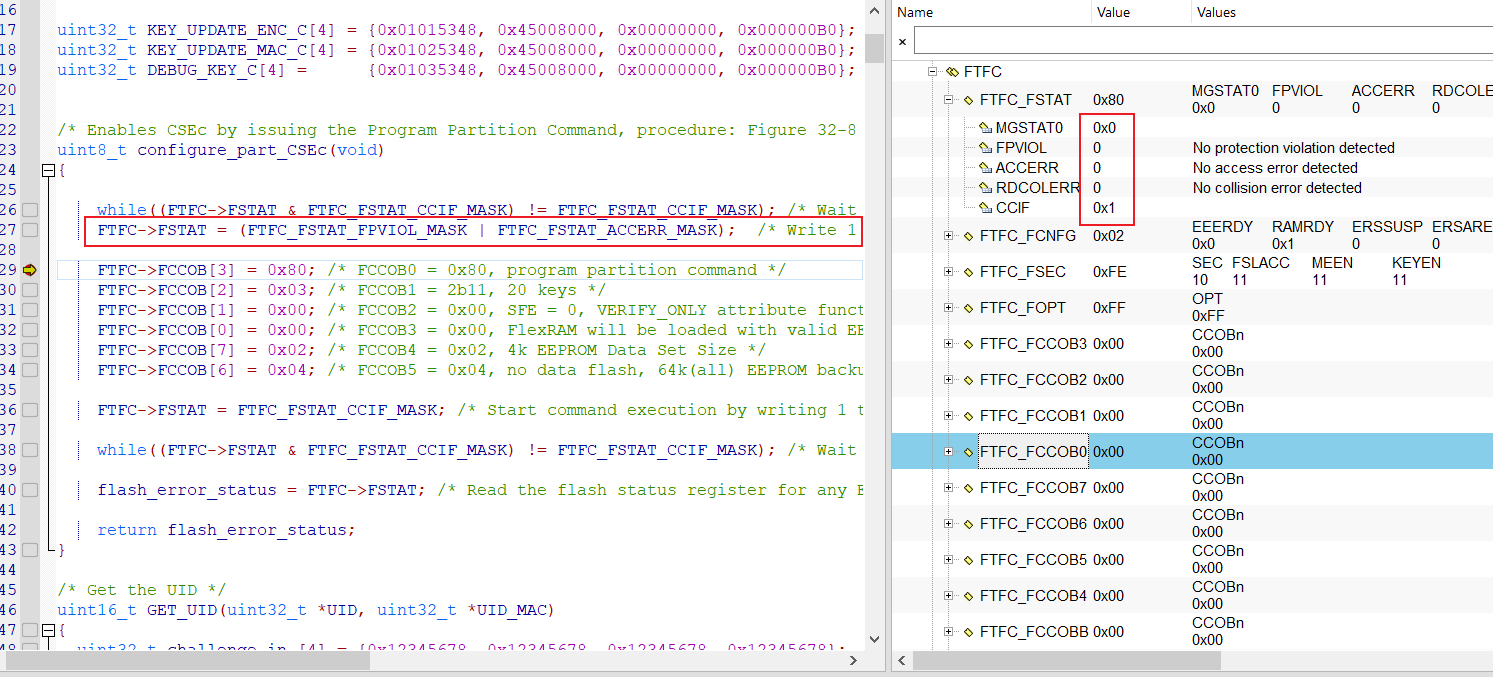Click the FTFC_FCCOB5 register diamond icon
The width and height of the screenshot is (1493, 677).
pyautogui.click(x=968, y=560)
